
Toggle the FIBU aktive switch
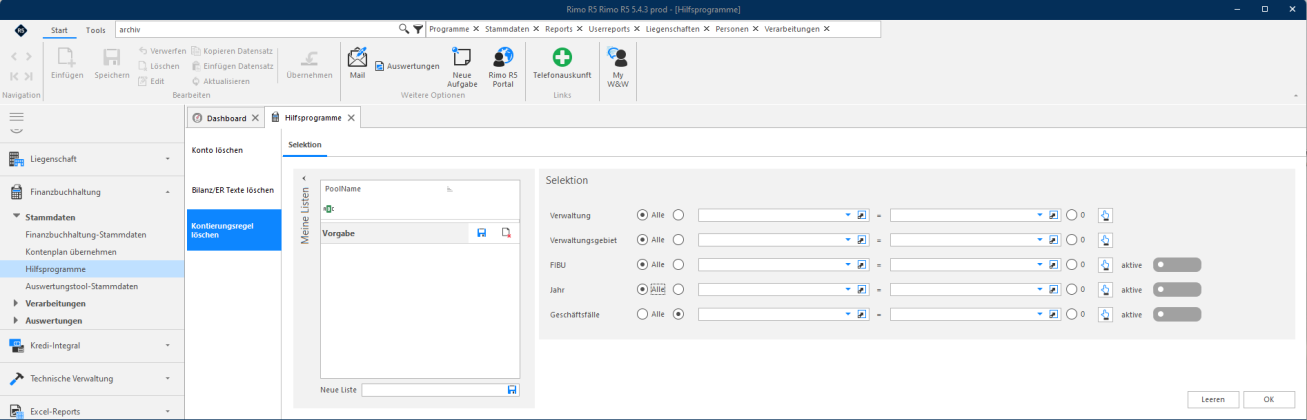coord(1177,265)
